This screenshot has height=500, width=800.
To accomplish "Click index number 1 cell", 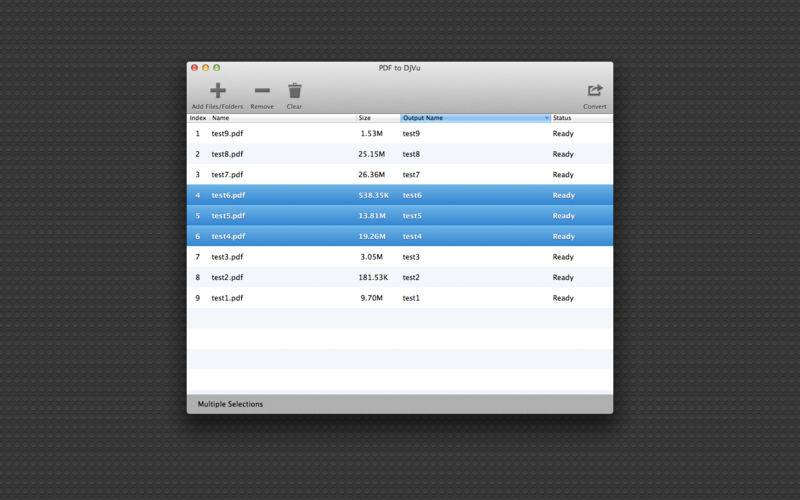I will point(197,134).
